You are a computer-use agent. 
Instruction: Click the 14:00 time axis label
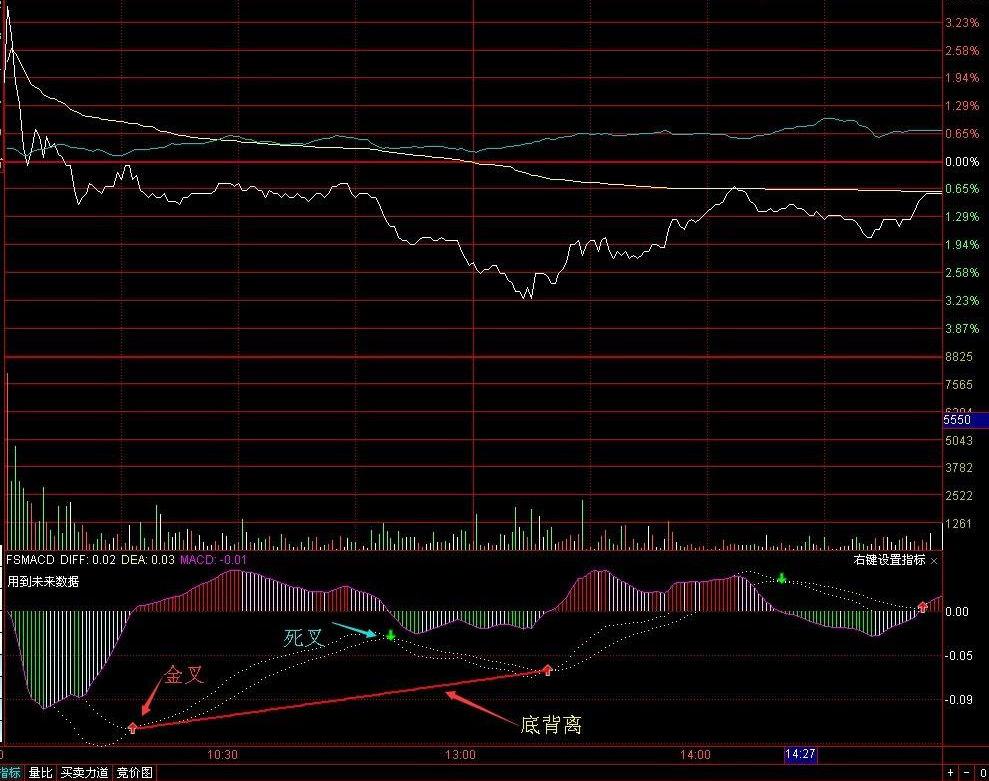tap(695, 755)
